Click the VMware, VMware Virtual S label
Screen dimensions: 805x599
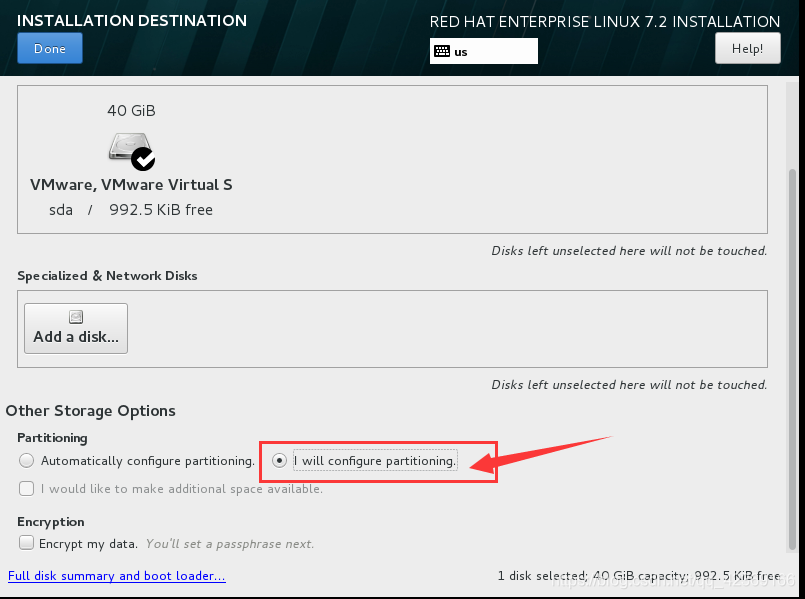click(131, 185)
